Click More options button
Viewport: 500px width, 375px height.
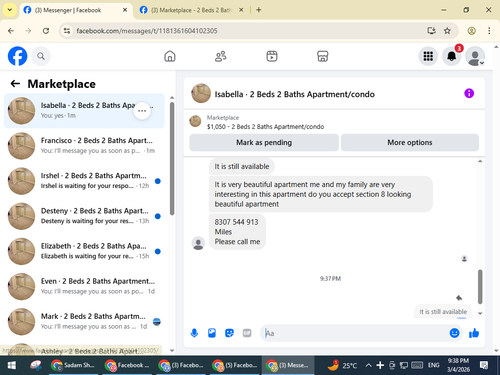410,143
